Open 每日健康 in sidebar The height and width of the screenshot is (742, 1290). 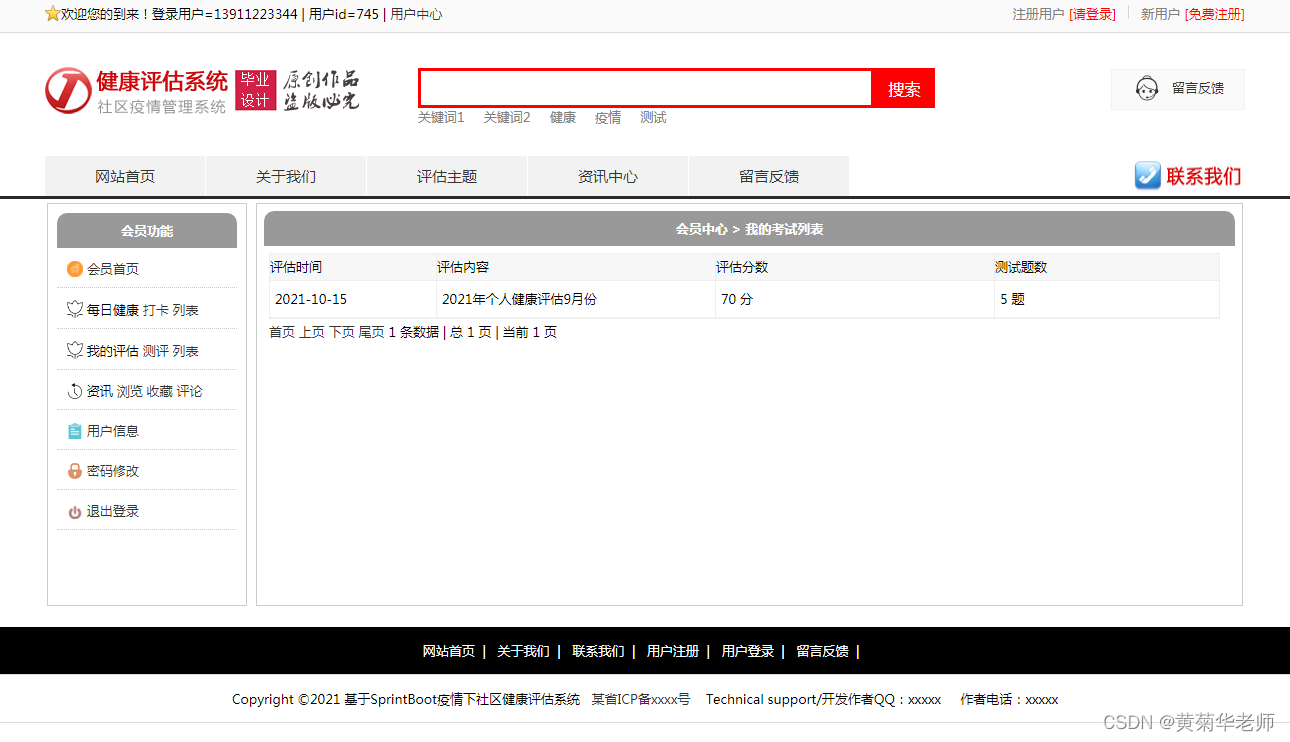click(113, 310)
